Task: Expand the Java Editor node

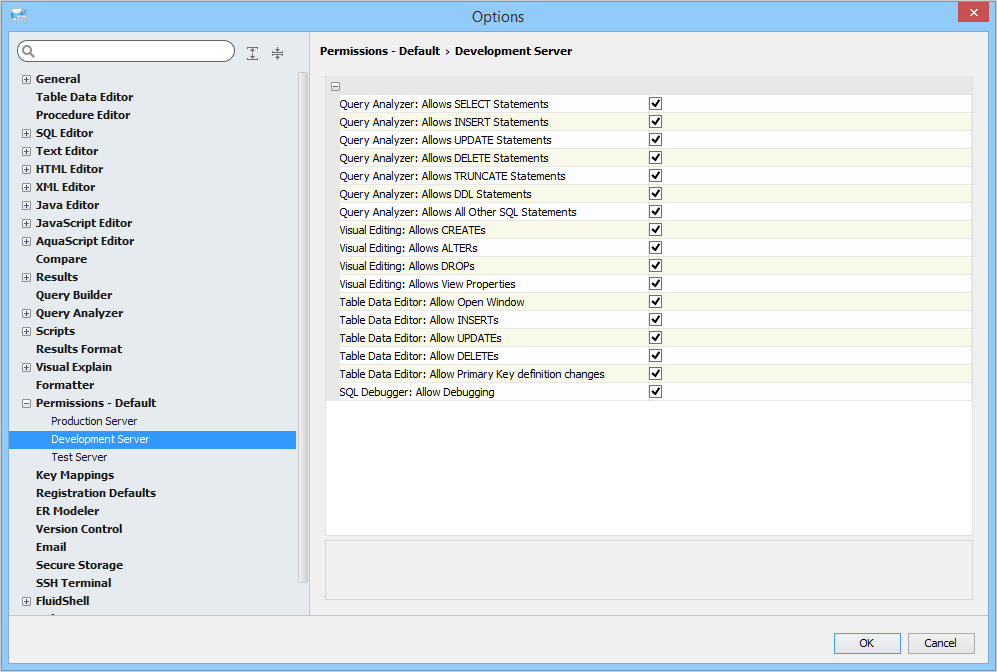Action: click(x=26, y=205)
